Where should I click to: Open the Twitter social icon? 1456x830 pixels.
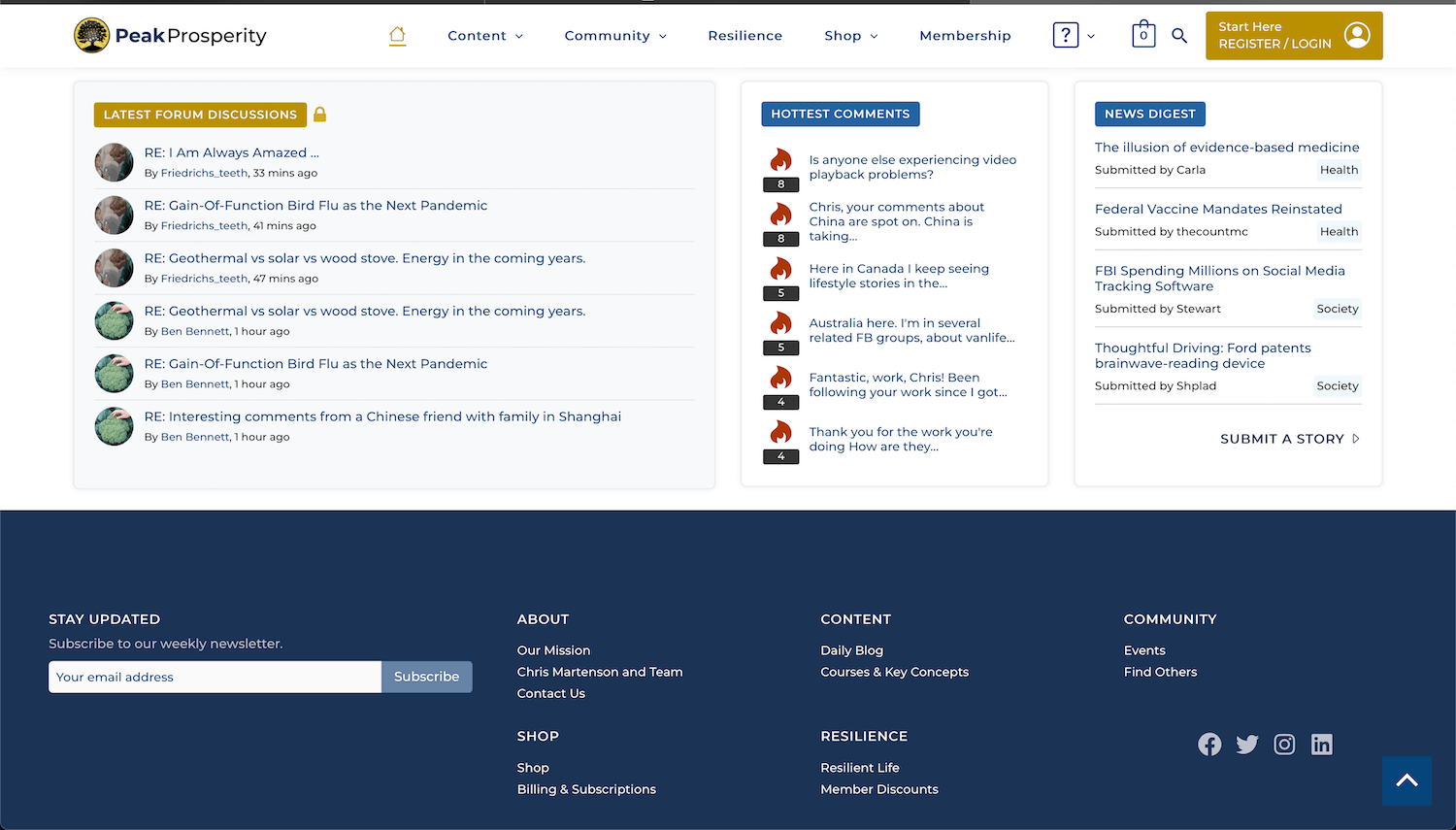coord(1247,745)
